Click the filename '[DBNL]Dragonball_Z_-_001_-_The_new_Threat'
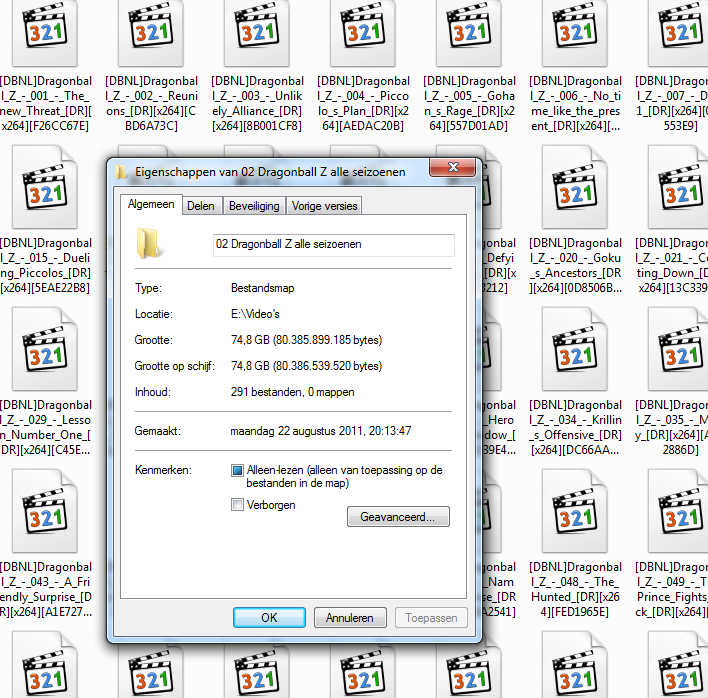The width and height of the screenshot is (708, 698). point(45,103)
